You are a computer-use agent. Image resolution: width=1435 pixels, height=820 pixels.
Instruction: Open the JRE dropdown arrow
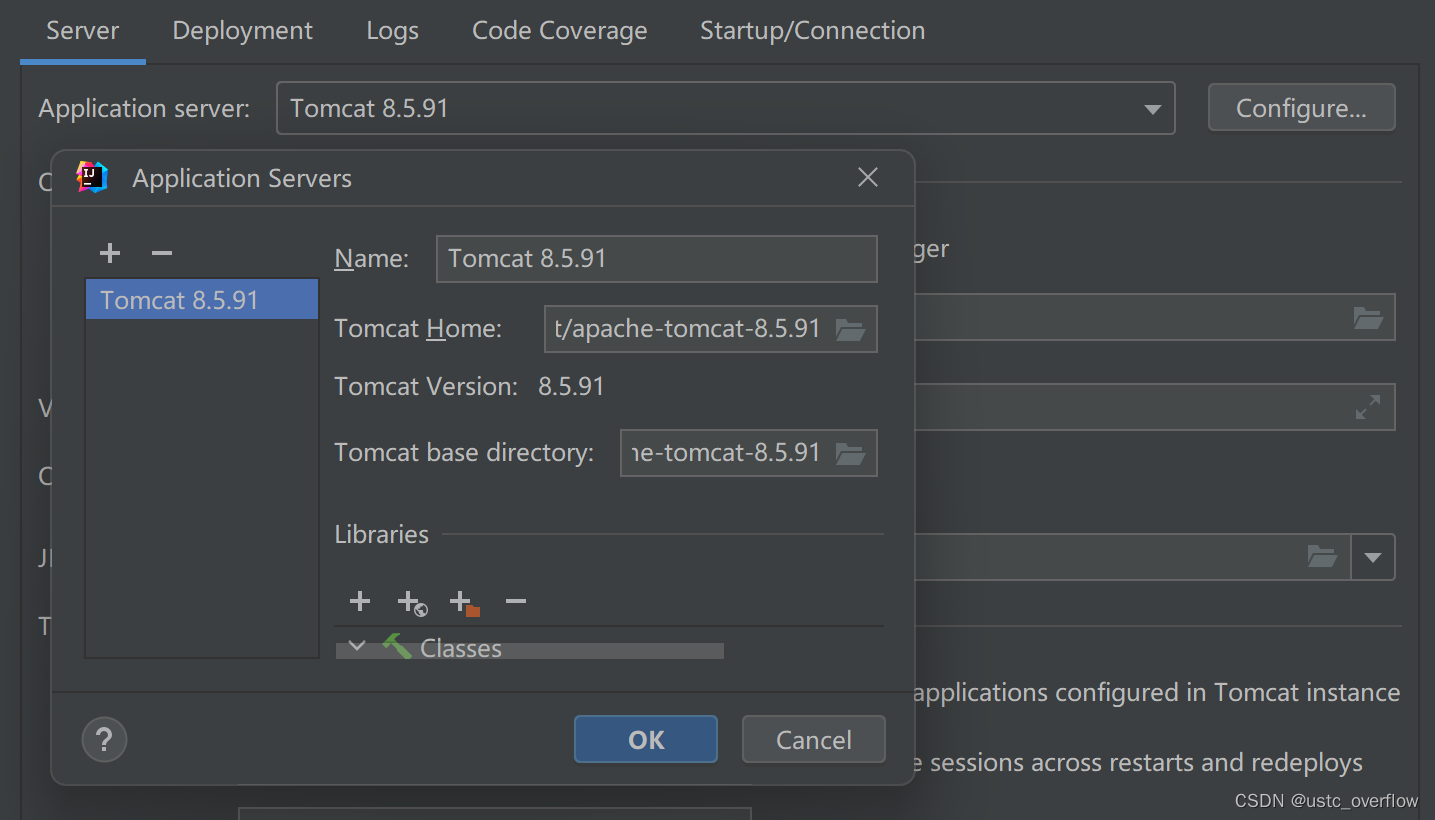1373,558
